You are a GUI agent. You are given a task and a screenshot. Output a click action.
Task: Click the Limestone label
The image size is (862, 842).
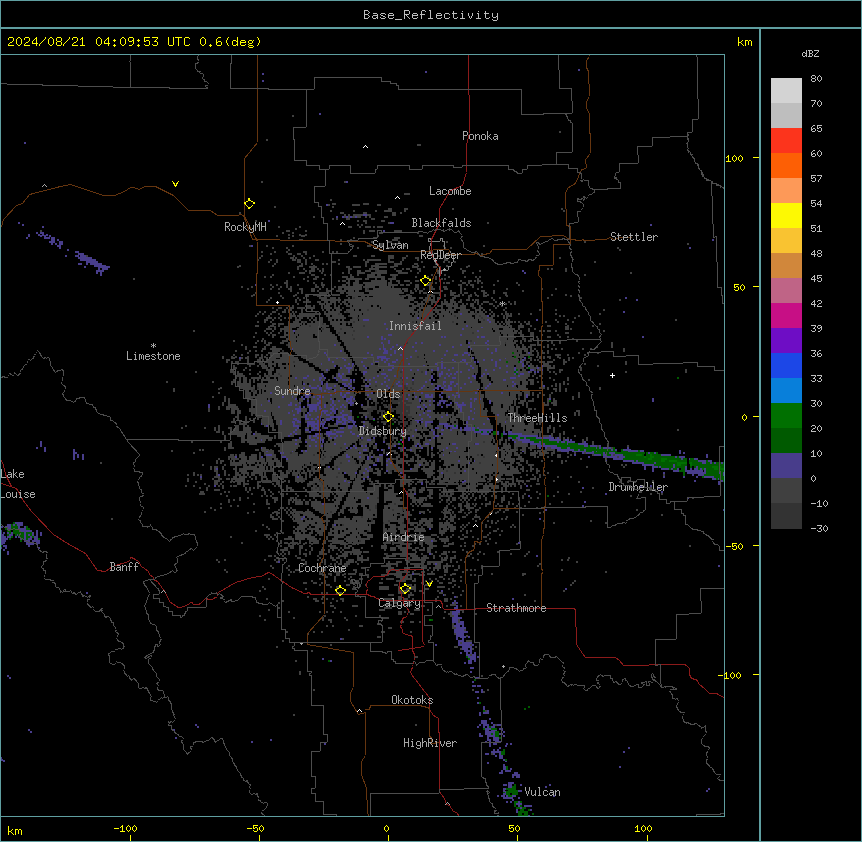(153, 356)
